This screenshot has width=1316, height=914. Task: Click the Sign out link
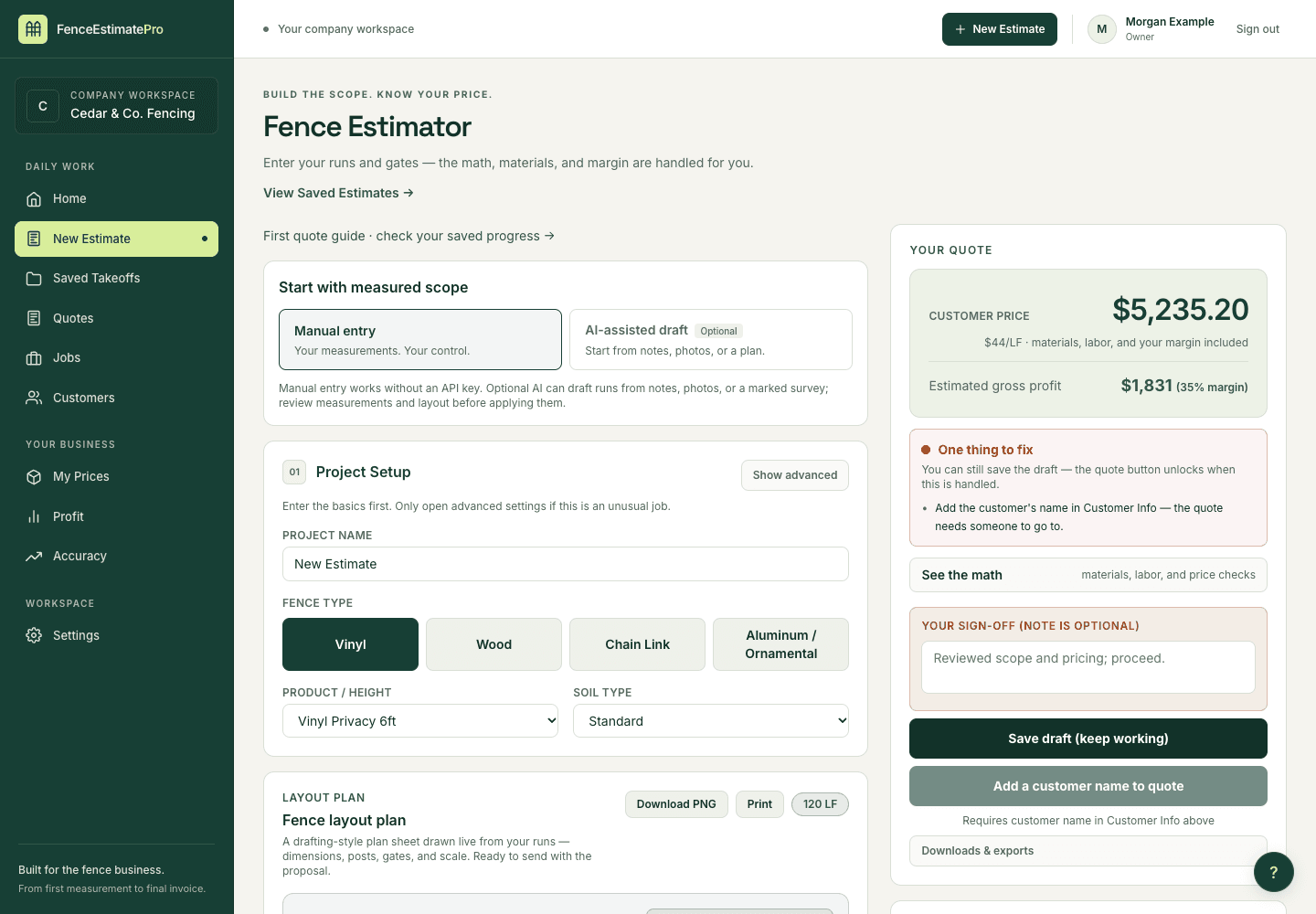pos(1258,29)
